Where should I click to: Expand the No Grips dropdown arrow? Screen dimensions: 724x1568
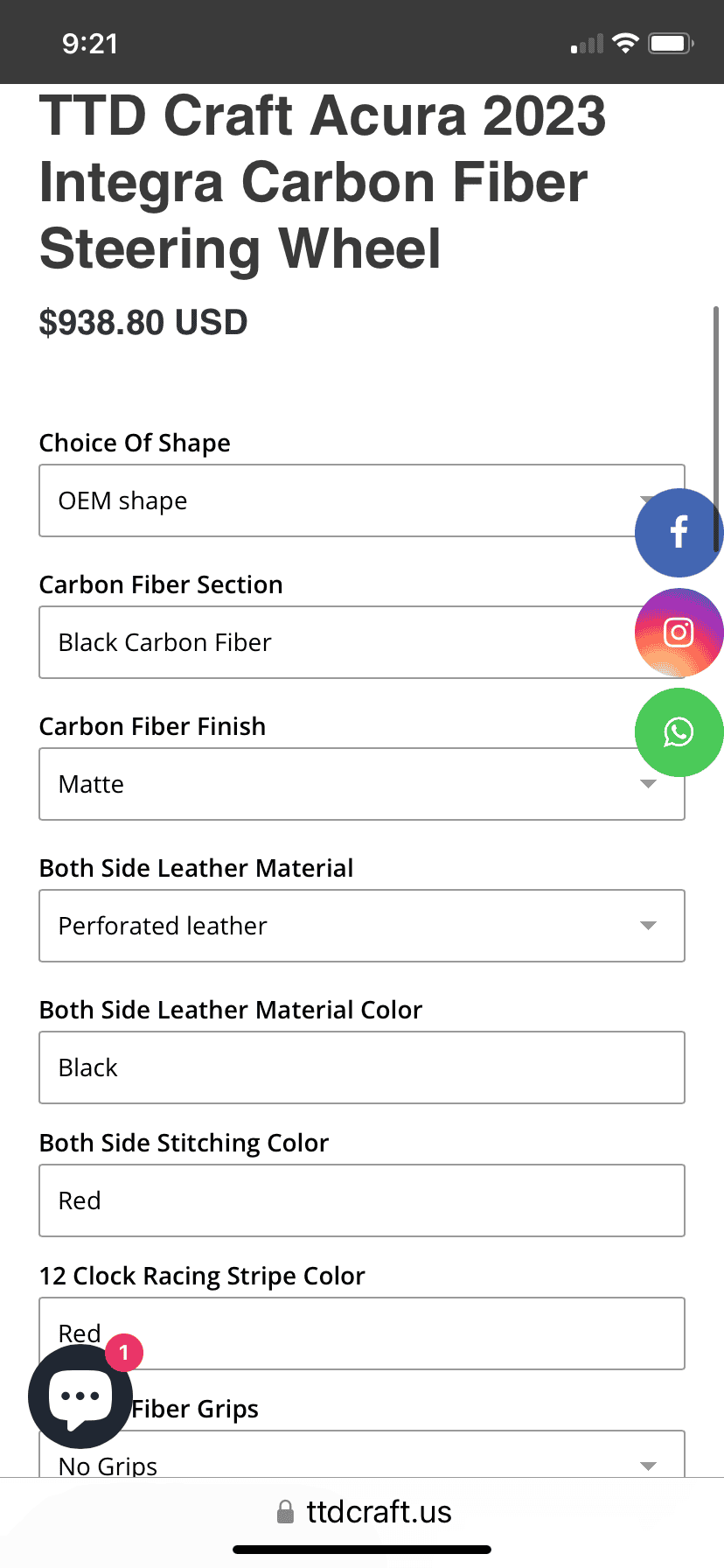(648, 1466)
